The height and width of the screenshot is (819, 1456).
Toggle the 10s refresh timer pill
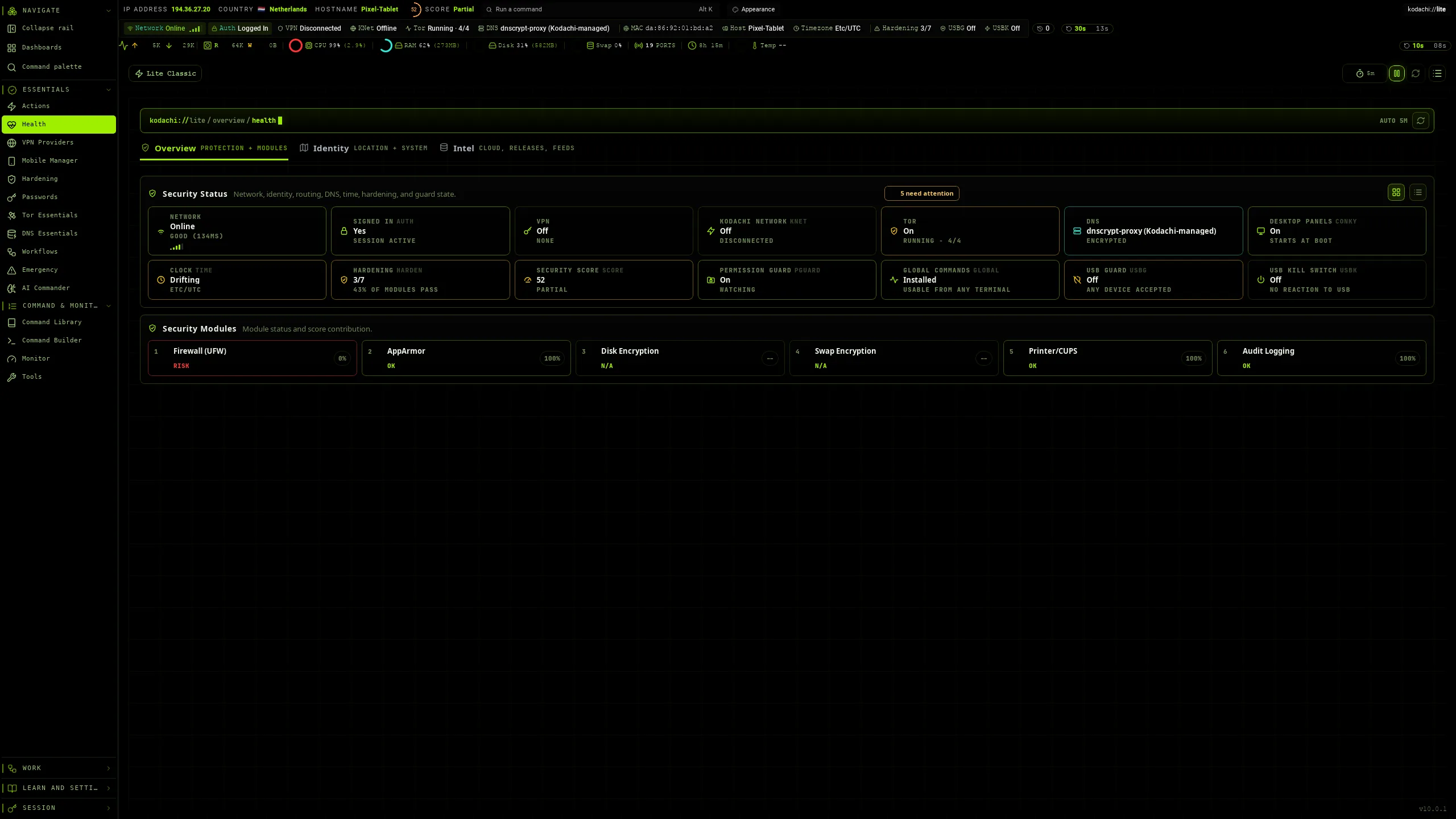(x=1425, y=45)
